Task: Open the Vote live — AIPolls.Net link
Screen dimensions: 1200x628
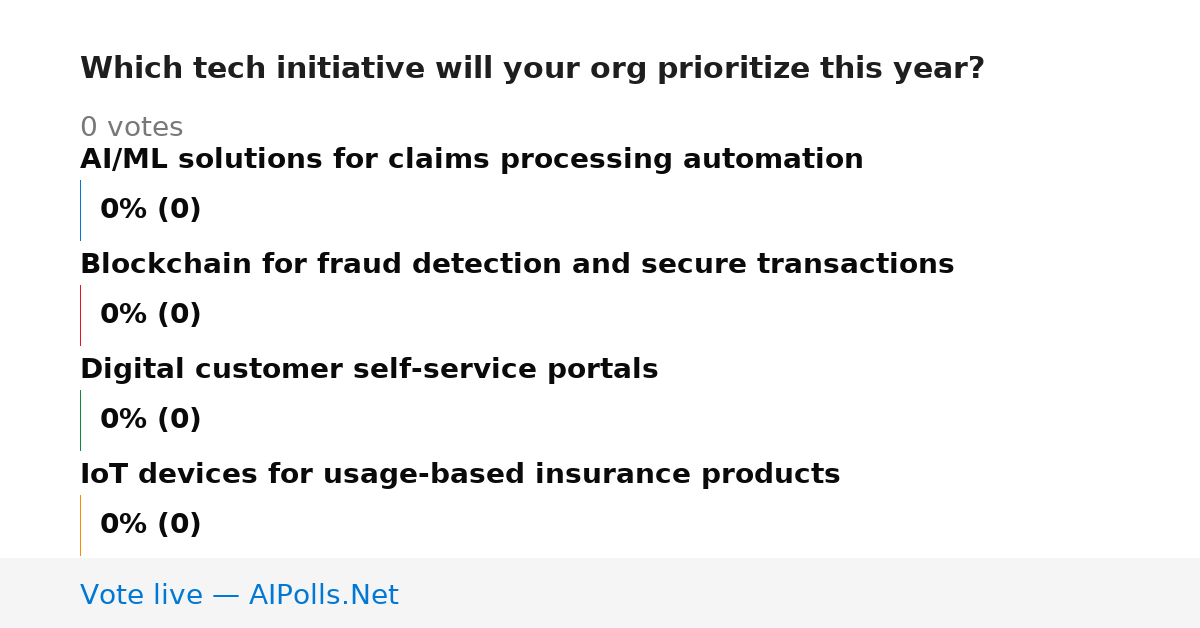Action: click(x=239, y=595)
